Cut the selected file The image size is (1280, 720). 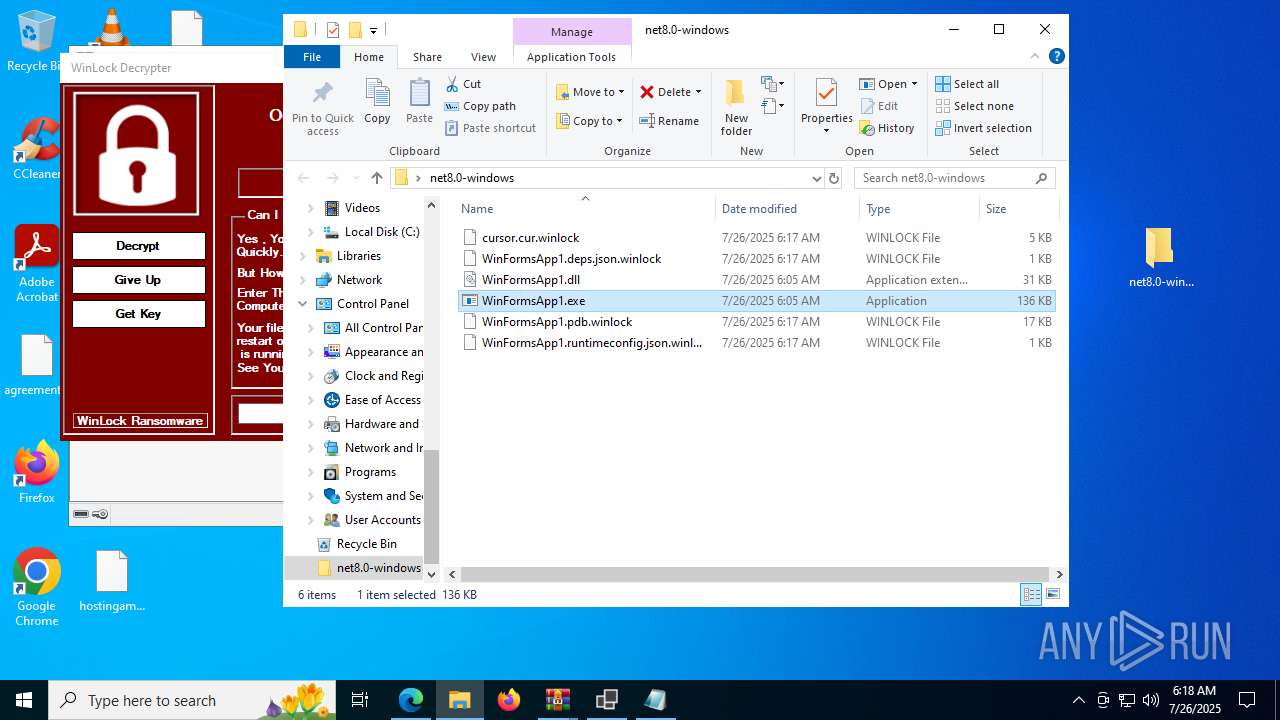click(x=463, y=84)
